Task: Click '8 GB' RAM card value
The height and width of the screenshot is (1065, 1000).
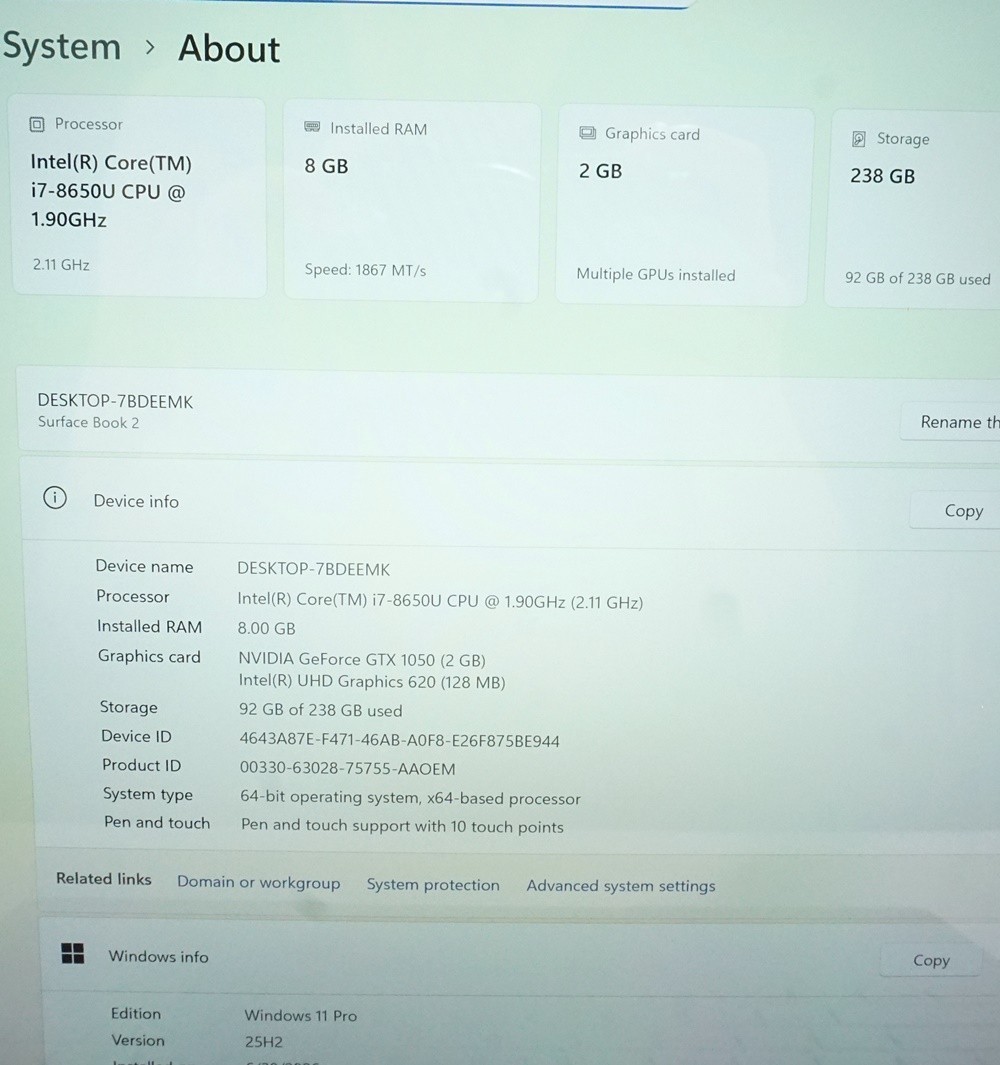Action: pos(326,166)
